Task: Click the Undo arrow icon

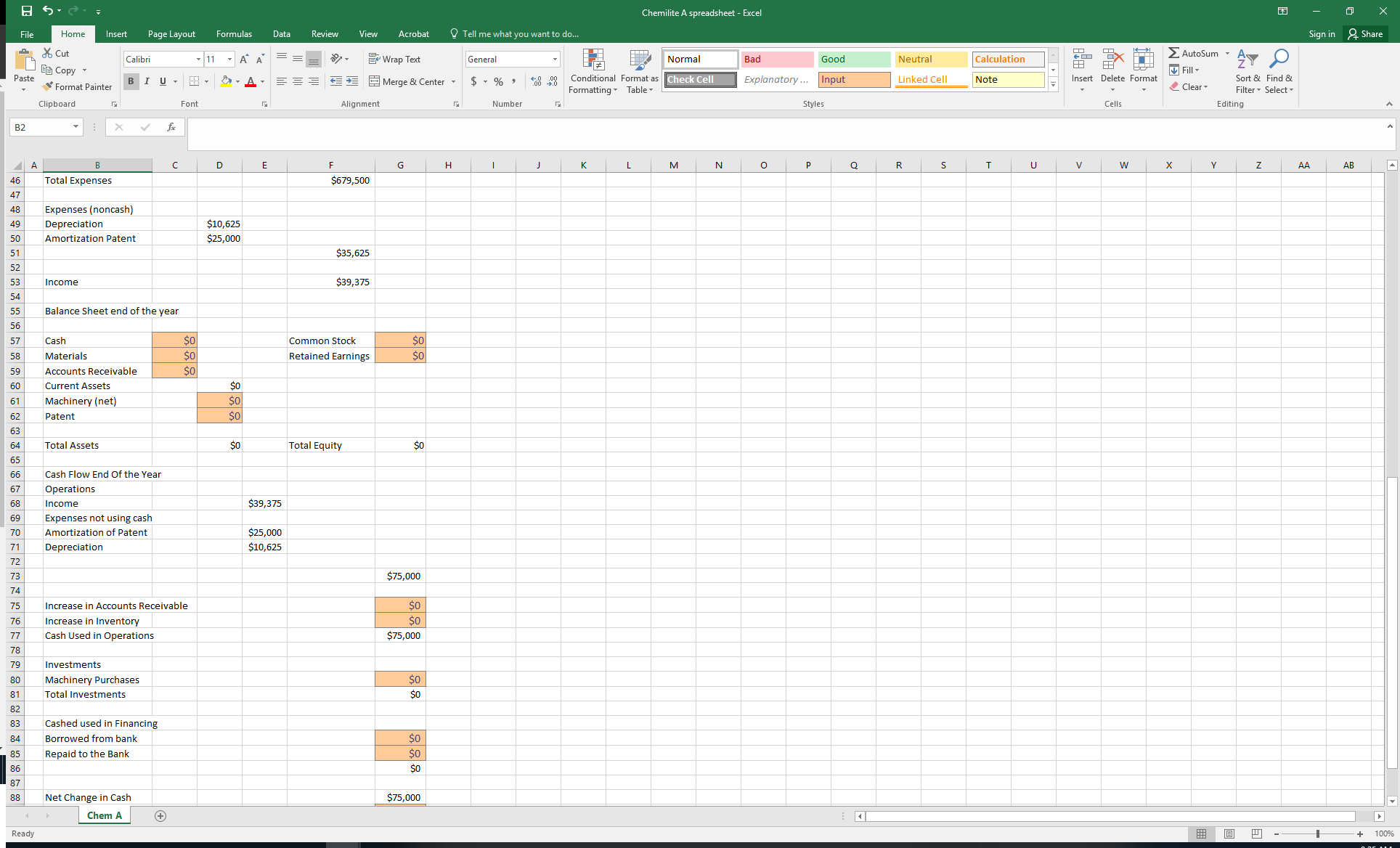Action: pyautogui.click(x=47, y=11)
